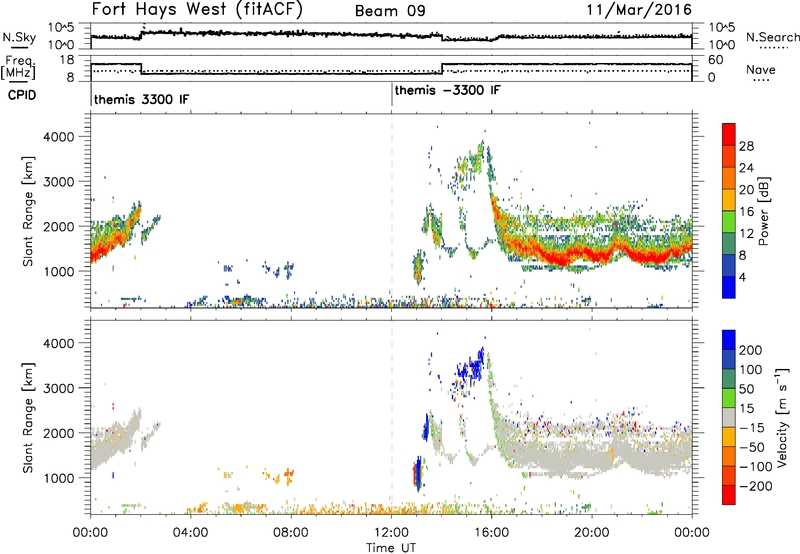Click the "Freq. [MHz]" axis label
The height and width of the screenshot is (554, 800).
(18, 68)
